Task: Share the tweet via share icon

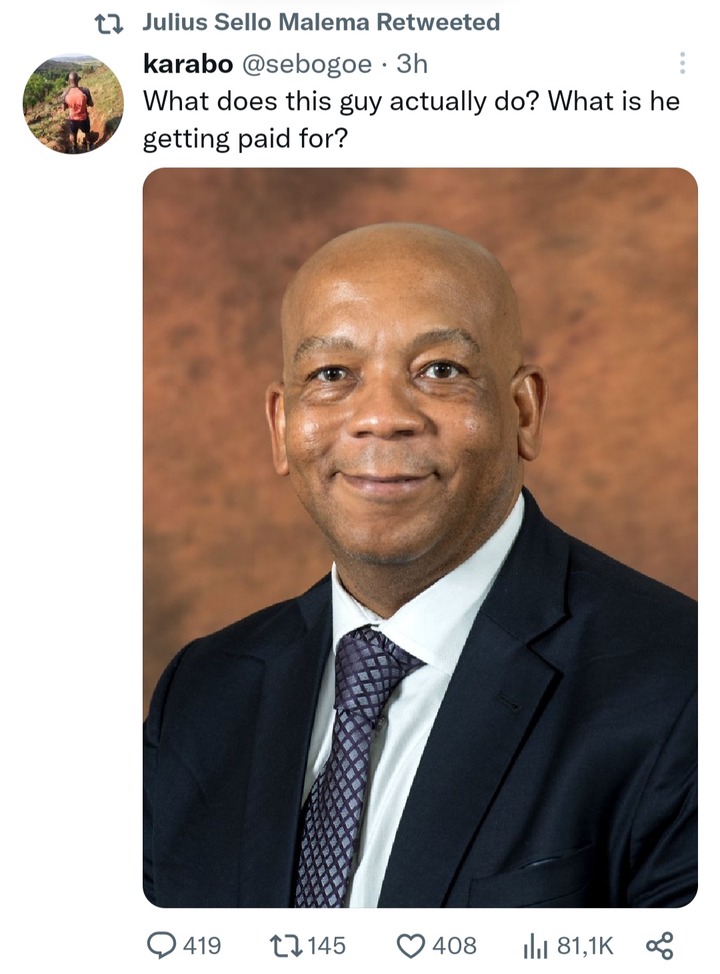Action: coord(659,945)
